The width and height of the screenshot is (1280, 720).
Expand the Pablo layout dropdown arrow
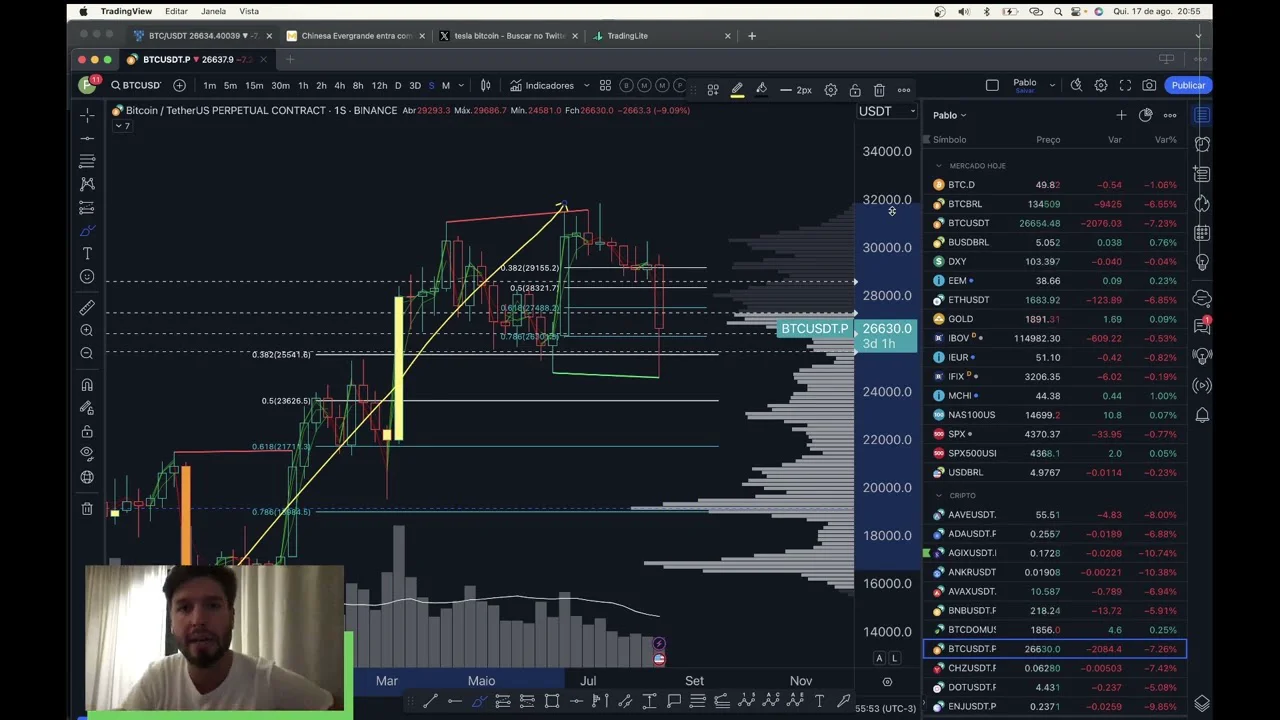click(1052, 86)
